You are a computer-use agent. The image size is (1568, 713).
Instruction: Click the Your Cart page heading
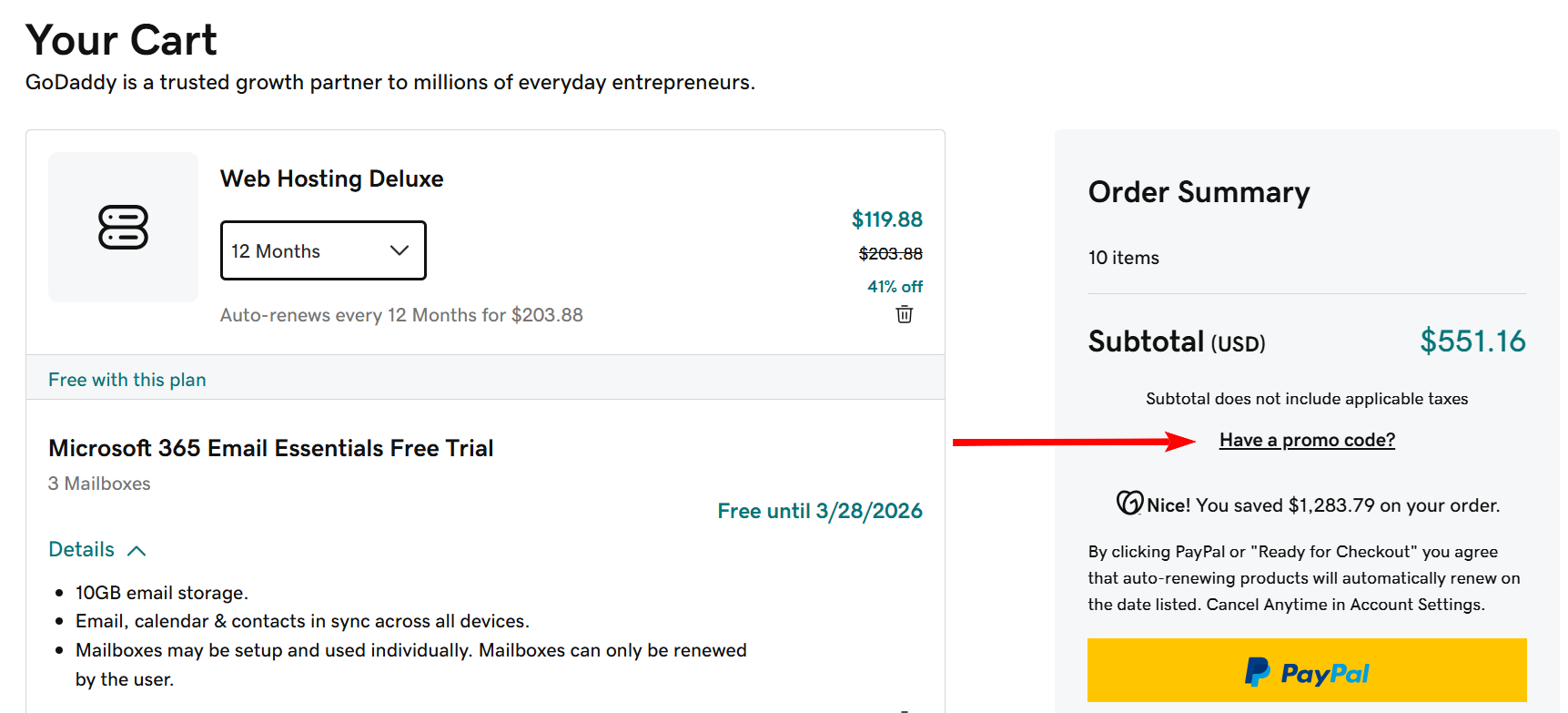tap(120, 40)
